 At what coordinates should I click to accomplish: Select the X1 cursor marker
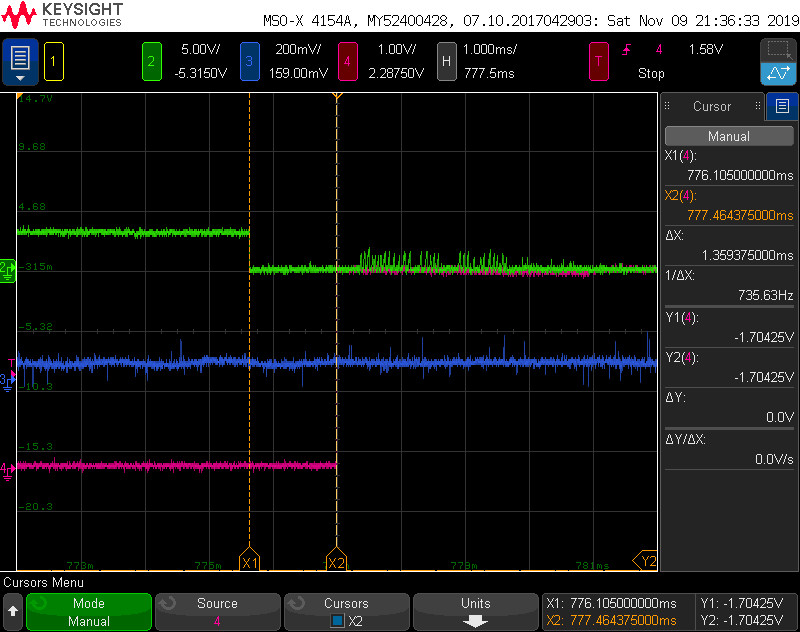pyautogui.click(x=249, y=562)
